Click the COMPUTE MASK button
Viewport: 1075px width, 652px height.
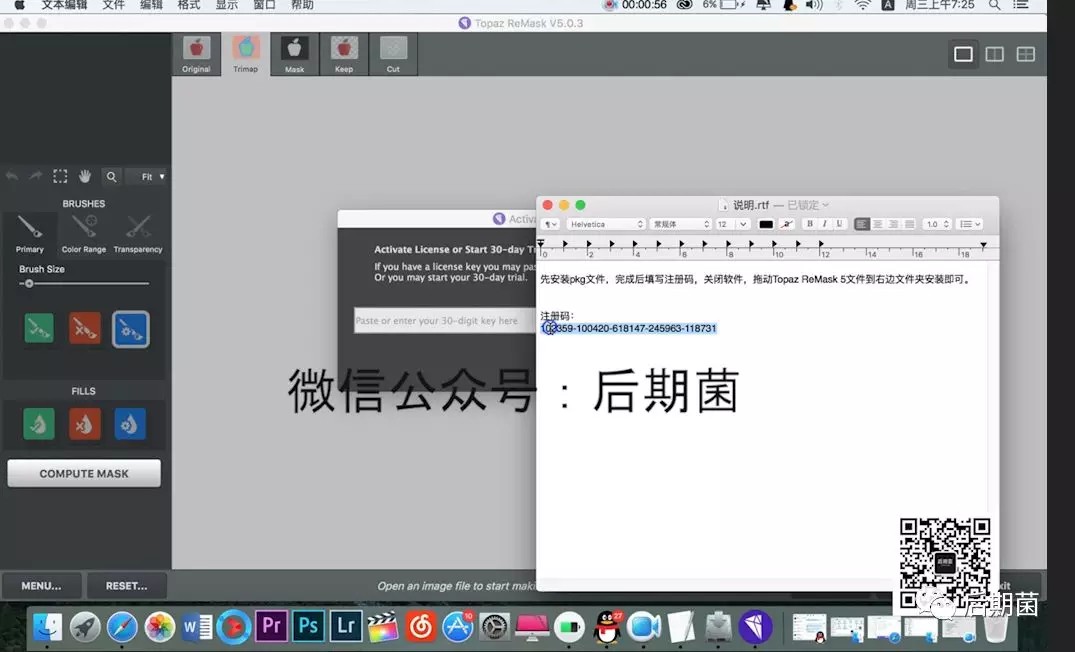click(x=84, y=473)
